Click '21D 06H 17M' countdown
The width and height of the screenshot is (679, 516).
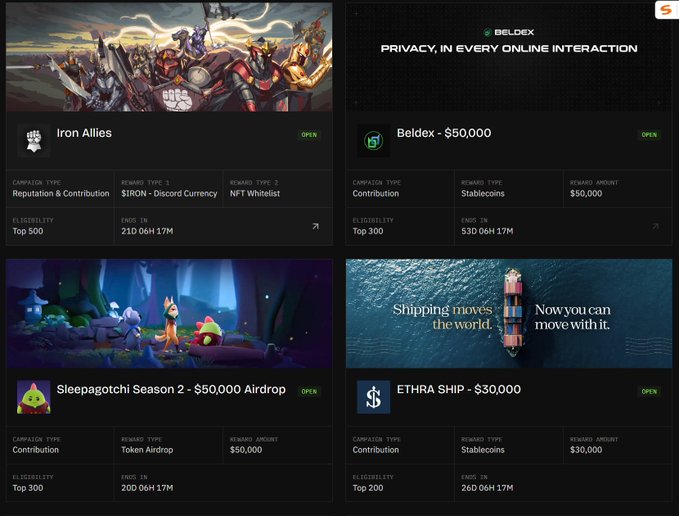[x=147, y=231]
